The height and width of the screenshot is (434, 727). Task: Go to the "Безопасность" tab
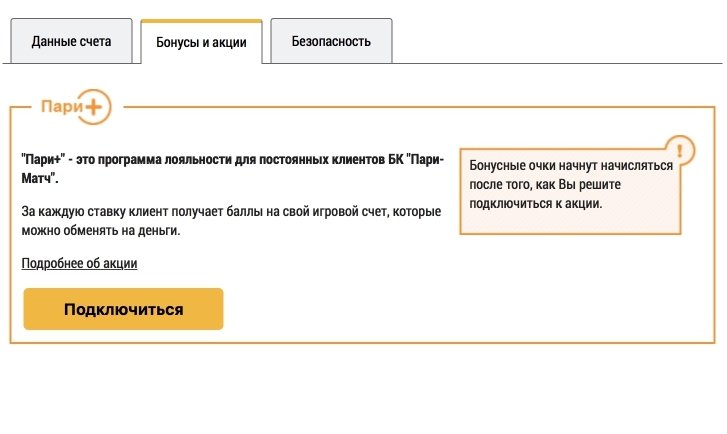coord(331,42)
